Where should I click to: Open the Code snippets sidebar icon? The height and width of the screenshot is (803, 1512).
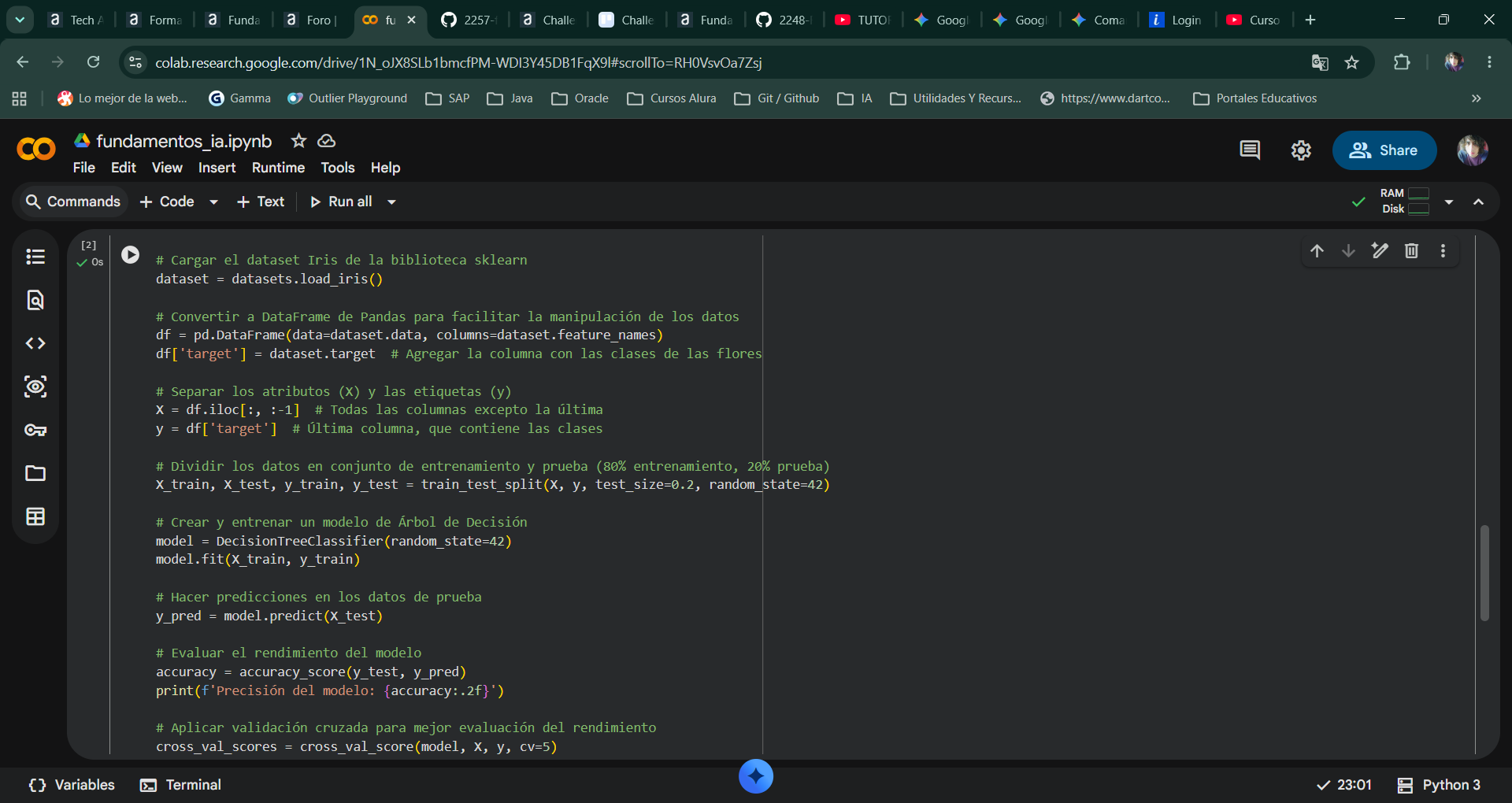point(35,343)
